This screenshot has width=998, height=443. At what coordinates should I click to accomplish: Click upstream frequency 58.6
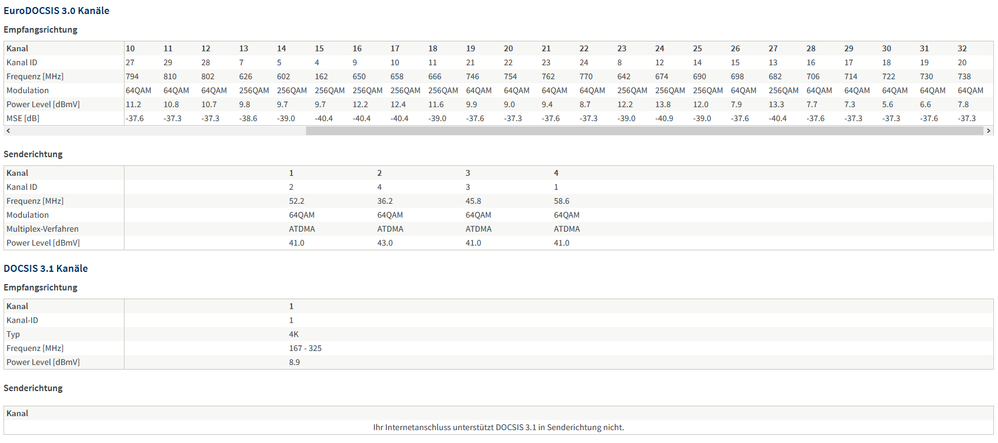click(561, 201)
